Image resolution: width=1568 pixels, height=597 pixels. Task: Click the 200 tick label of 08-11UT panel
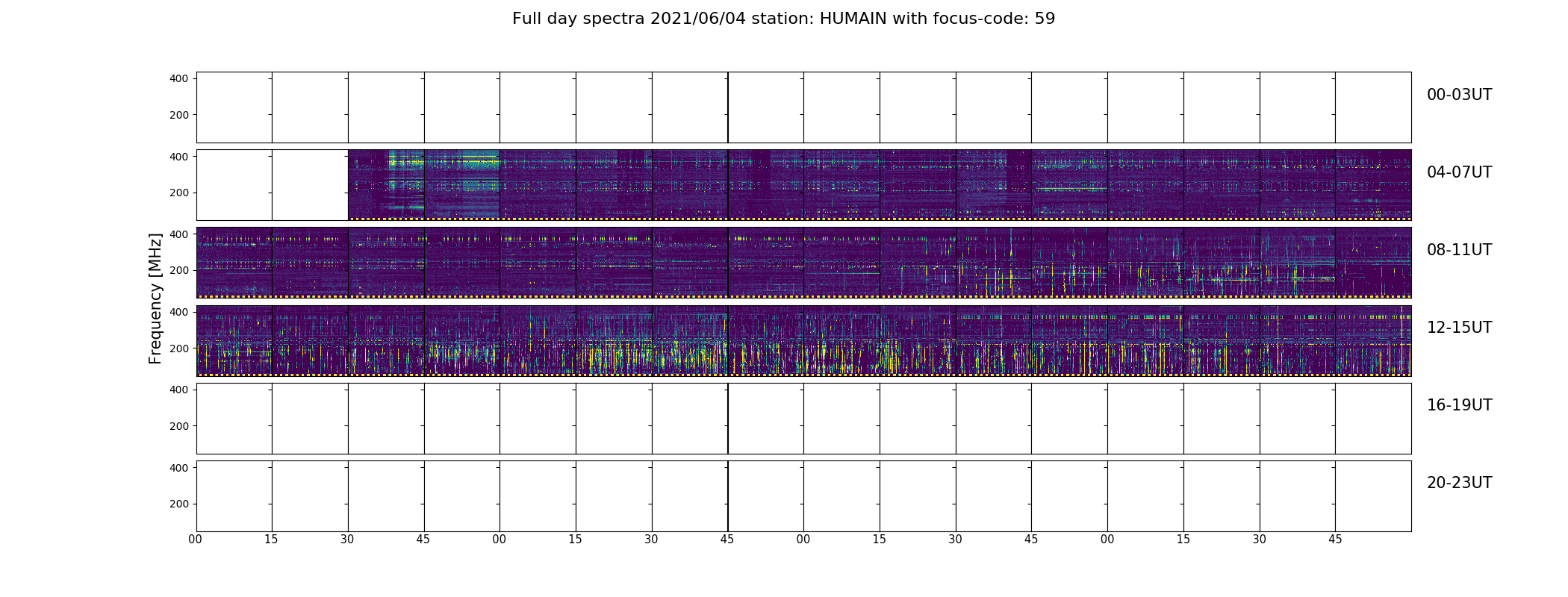pos(179,270)
